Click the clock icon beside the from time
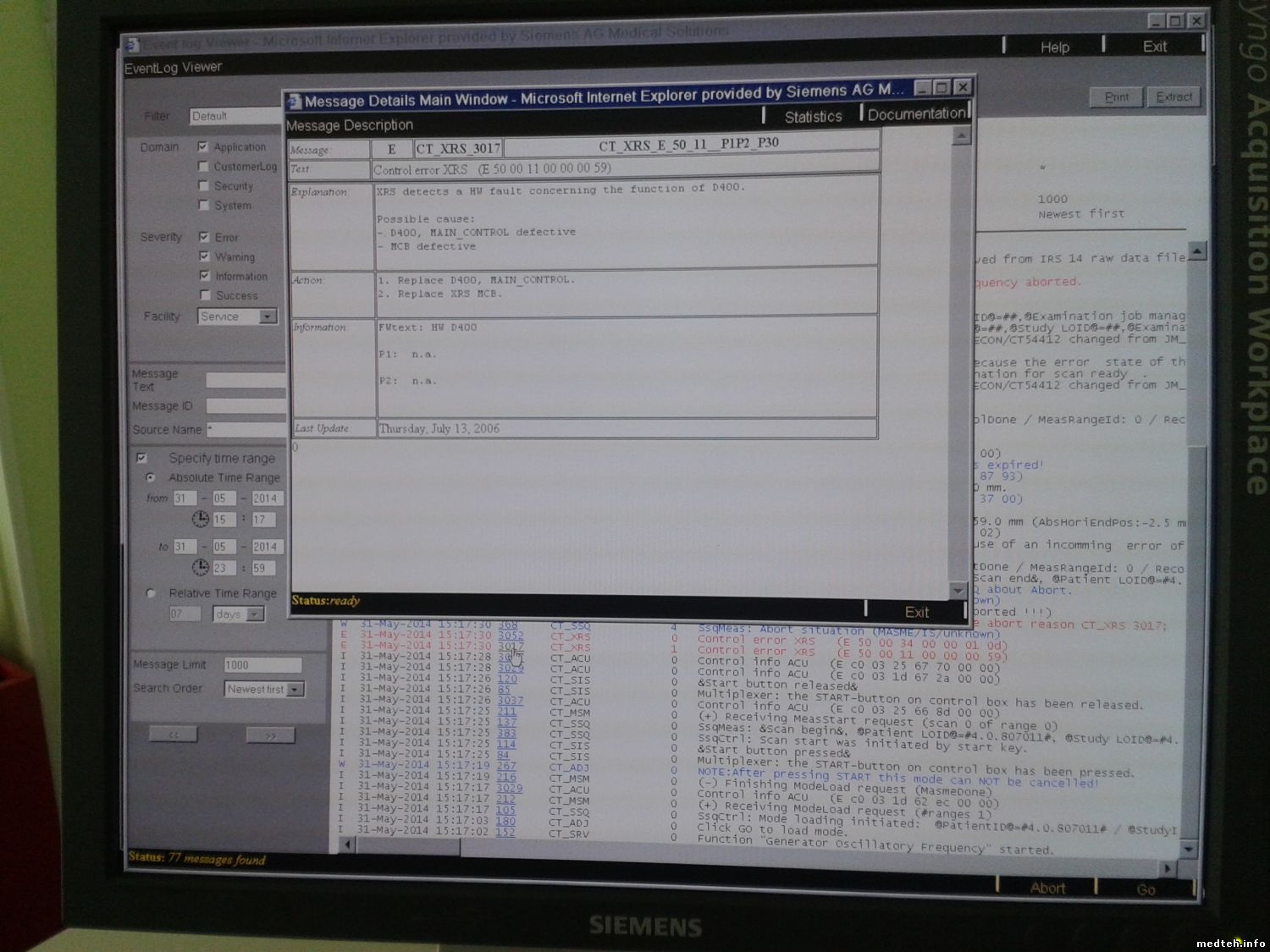Screen dimensions: 1270x952 tap(201, 519)
